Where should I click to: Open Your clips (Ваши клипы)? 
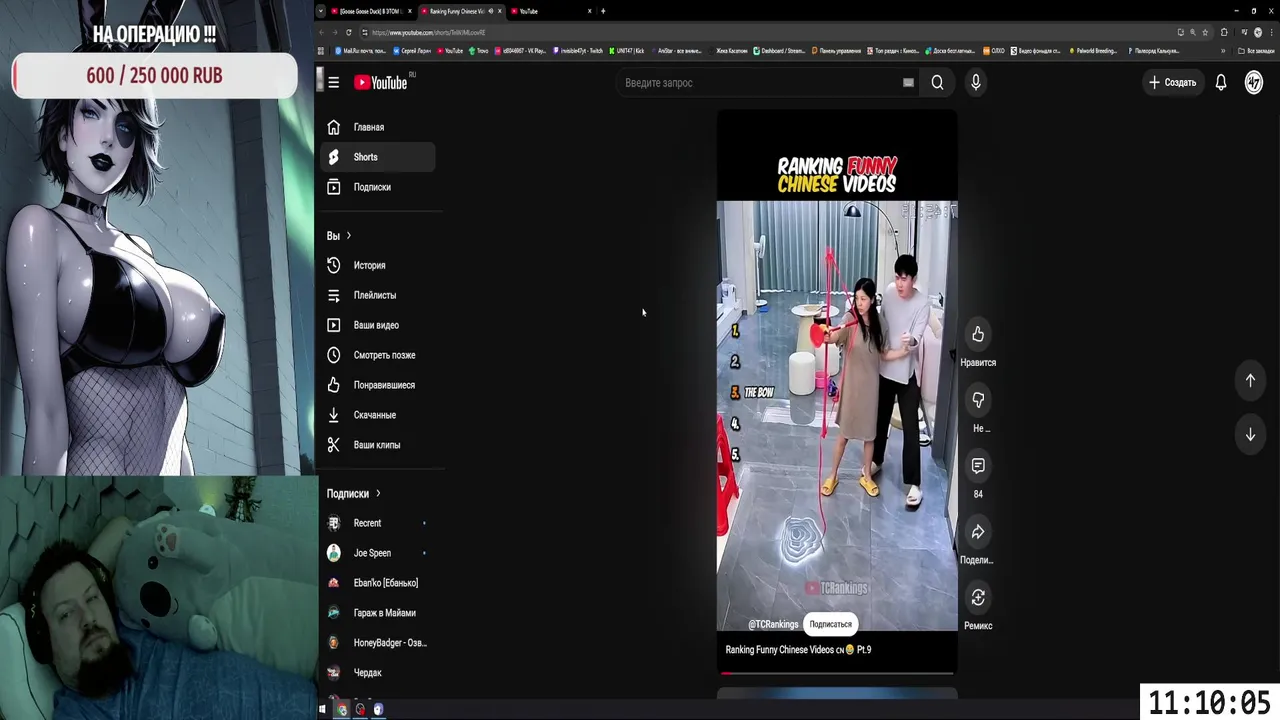tap(378, 445)
